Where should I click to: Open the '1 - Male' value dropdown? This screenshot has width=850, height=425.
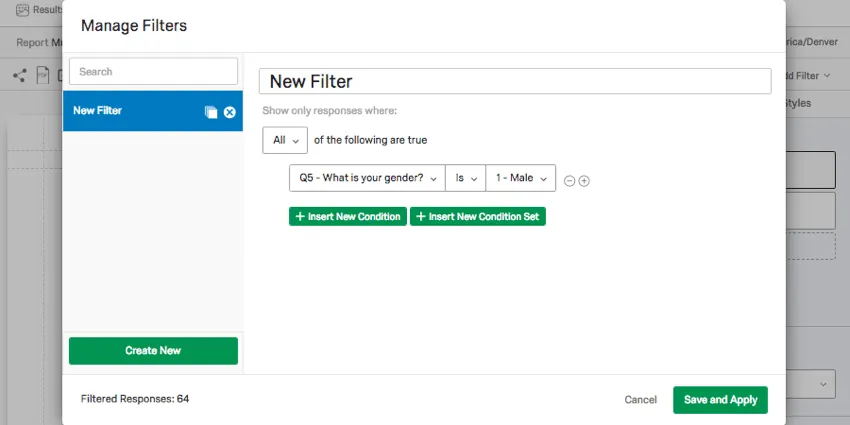click(x=520, y=178)
